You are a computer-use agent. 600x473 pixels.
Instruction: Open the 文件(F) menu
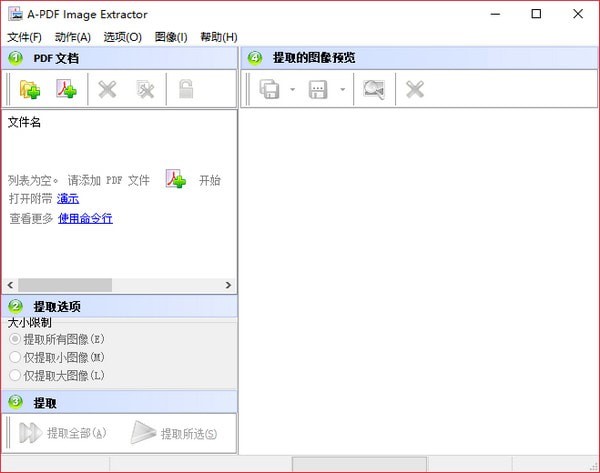click(24, 37)
